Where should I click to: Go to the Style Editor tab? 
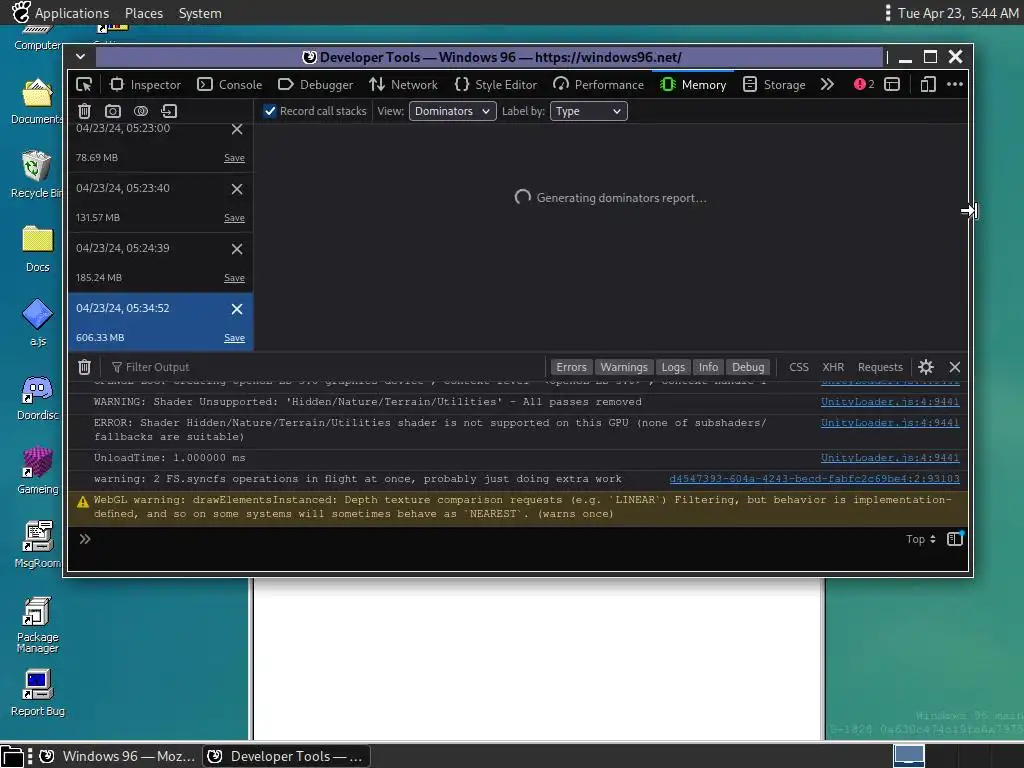pyautogui.click(x=496, y=85)
